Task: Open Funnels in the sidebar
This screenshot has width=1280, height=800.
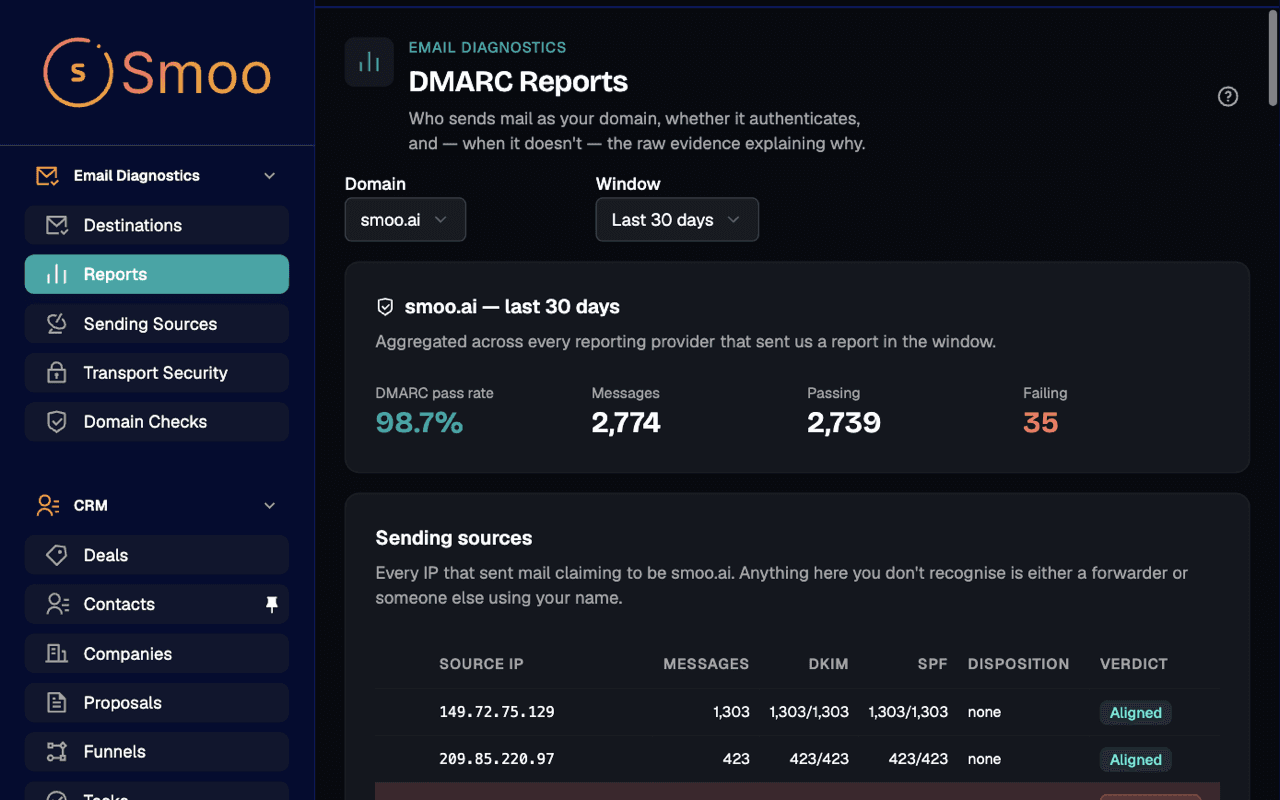Action: [x=157, y=751]
